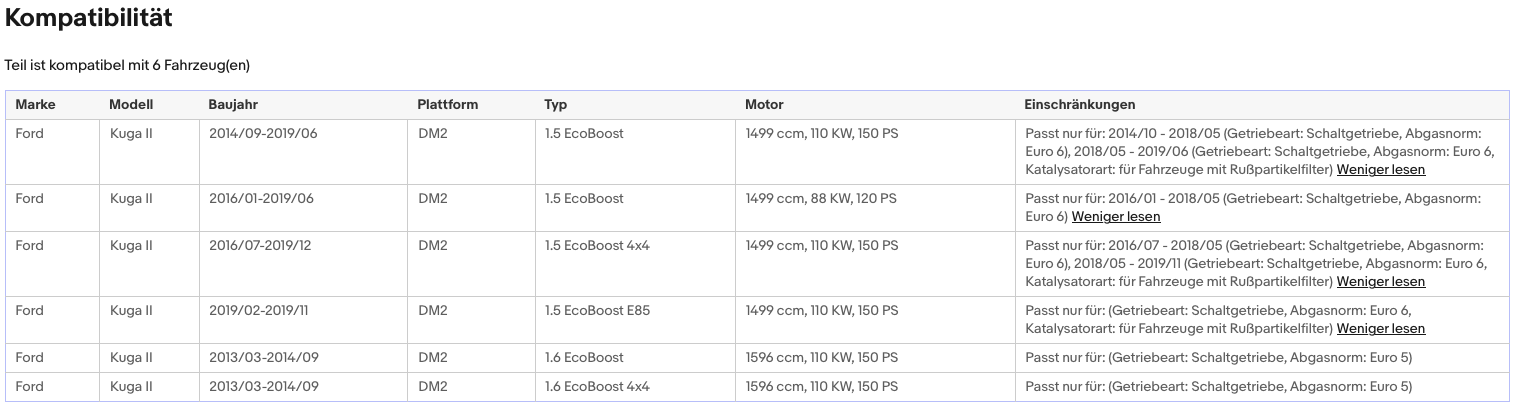Screen dimensions: 1515x407
Task: Click the Einschränkungen column header
Action: pyautogui.click(x=1080, y=105)
